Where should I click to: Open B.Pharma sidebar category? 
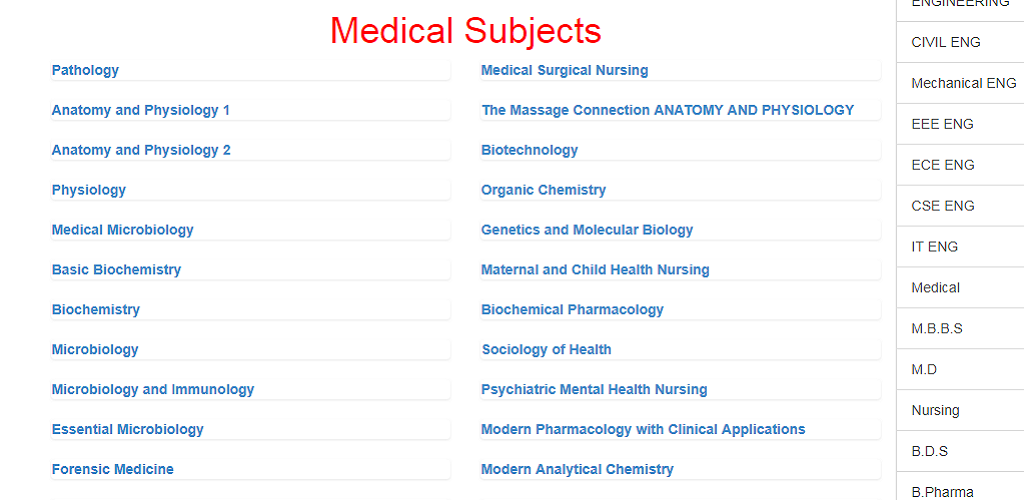point(960,486)
